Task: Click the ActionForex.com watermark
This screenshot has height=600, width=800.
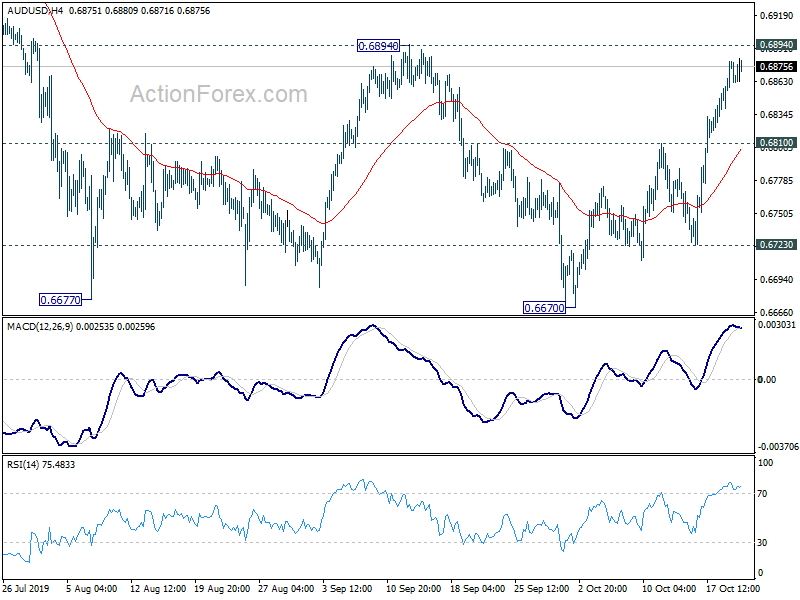Action: point(219,94)
